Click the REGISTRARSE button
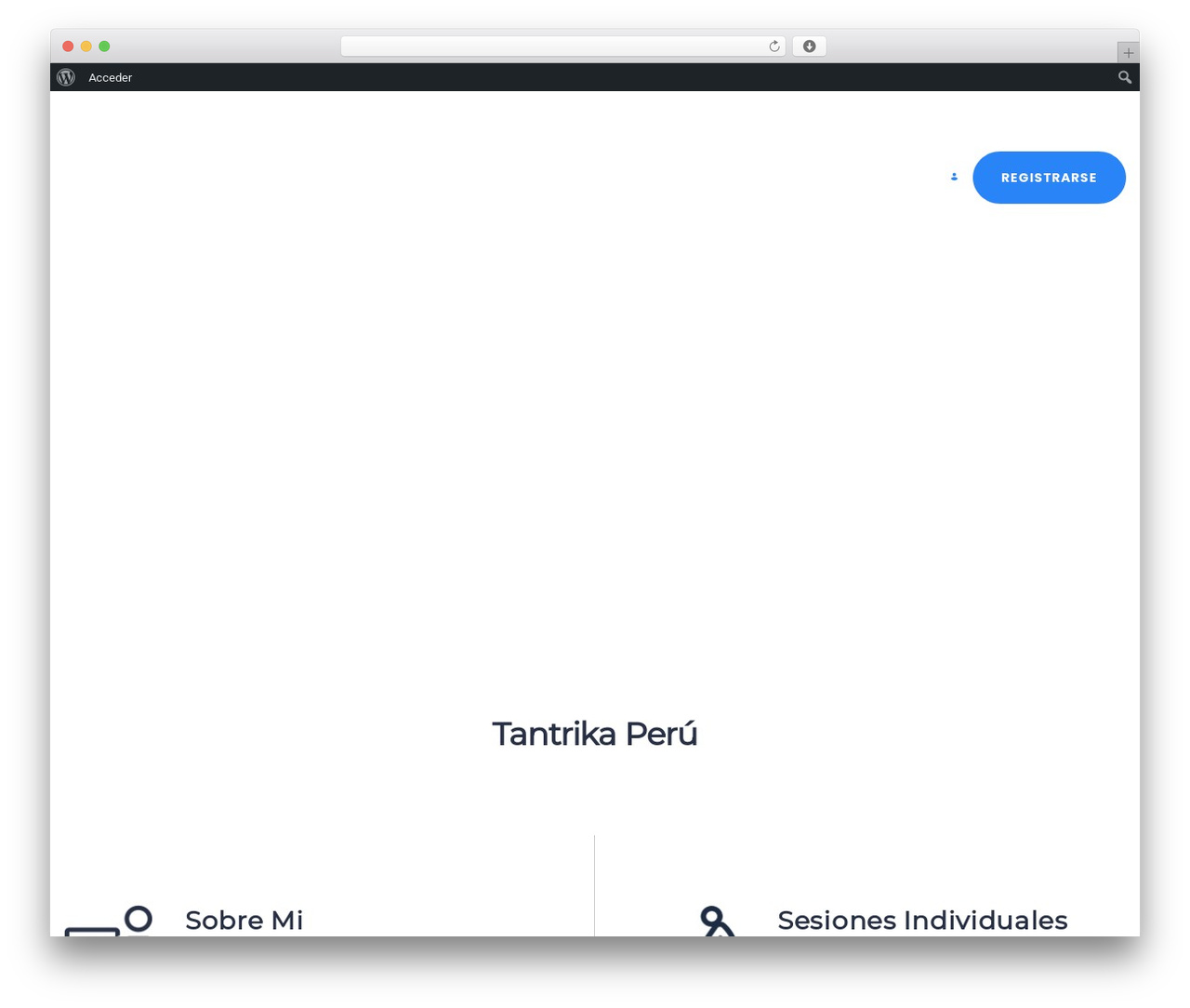The width and height of the screenshot is (1190, 1008). (1049, 178)
